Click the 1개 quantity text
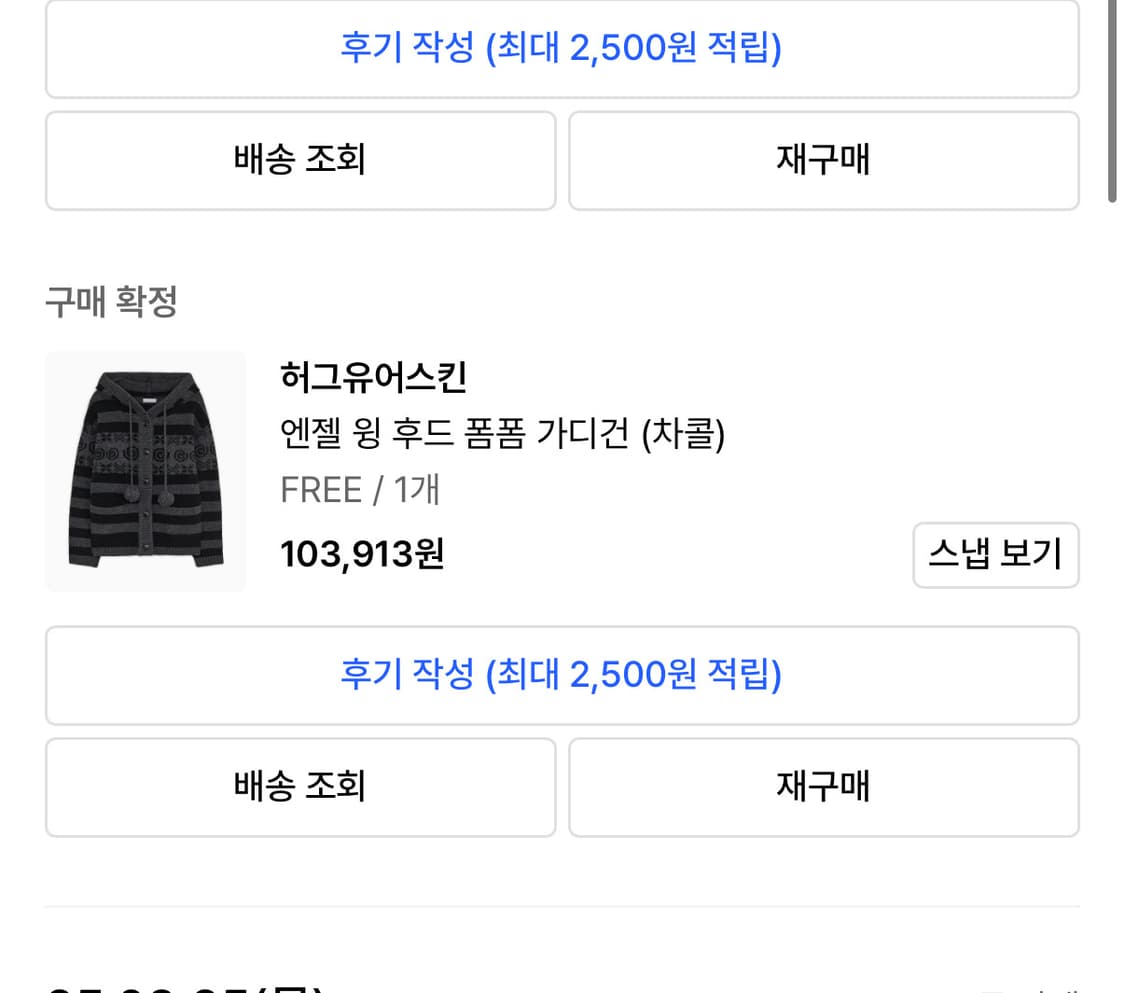Screen dimensions: 1125x993 coord(416,491)
